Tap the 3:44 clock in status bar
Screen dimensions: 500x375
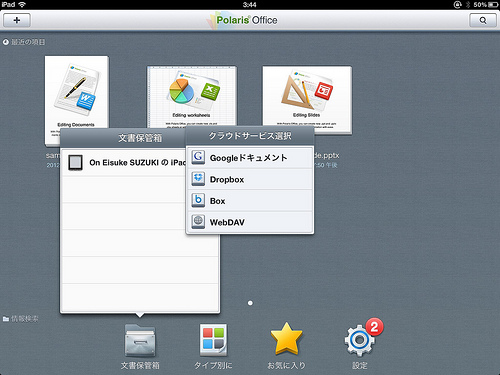[250, 5]
